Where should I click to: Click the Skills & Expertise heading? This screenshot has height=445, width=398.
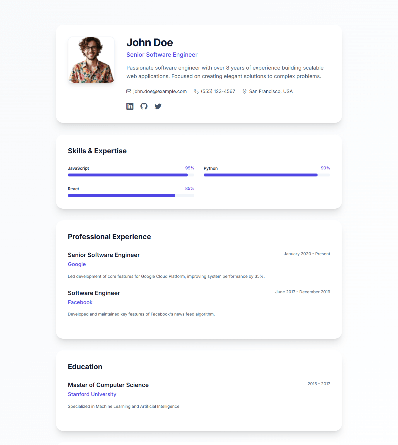pyautogui.click(x=97, y=151)
